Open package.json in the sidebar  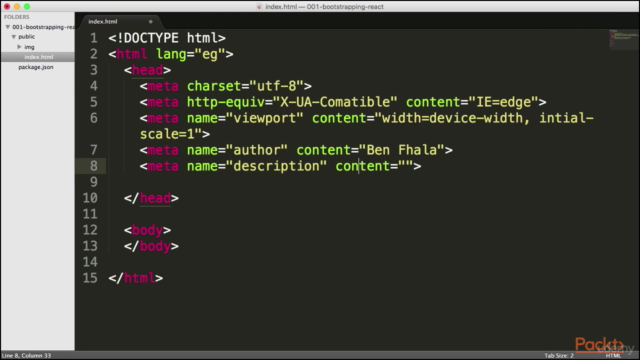click(x=36, y=67)
